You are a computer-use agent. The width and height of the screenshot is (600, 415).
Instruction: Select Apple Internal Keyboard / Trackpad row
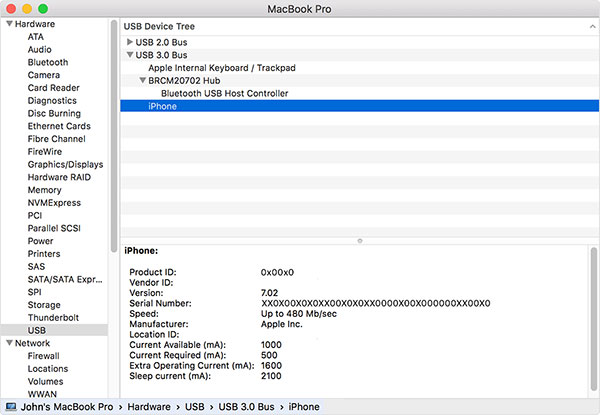[360, 68]
